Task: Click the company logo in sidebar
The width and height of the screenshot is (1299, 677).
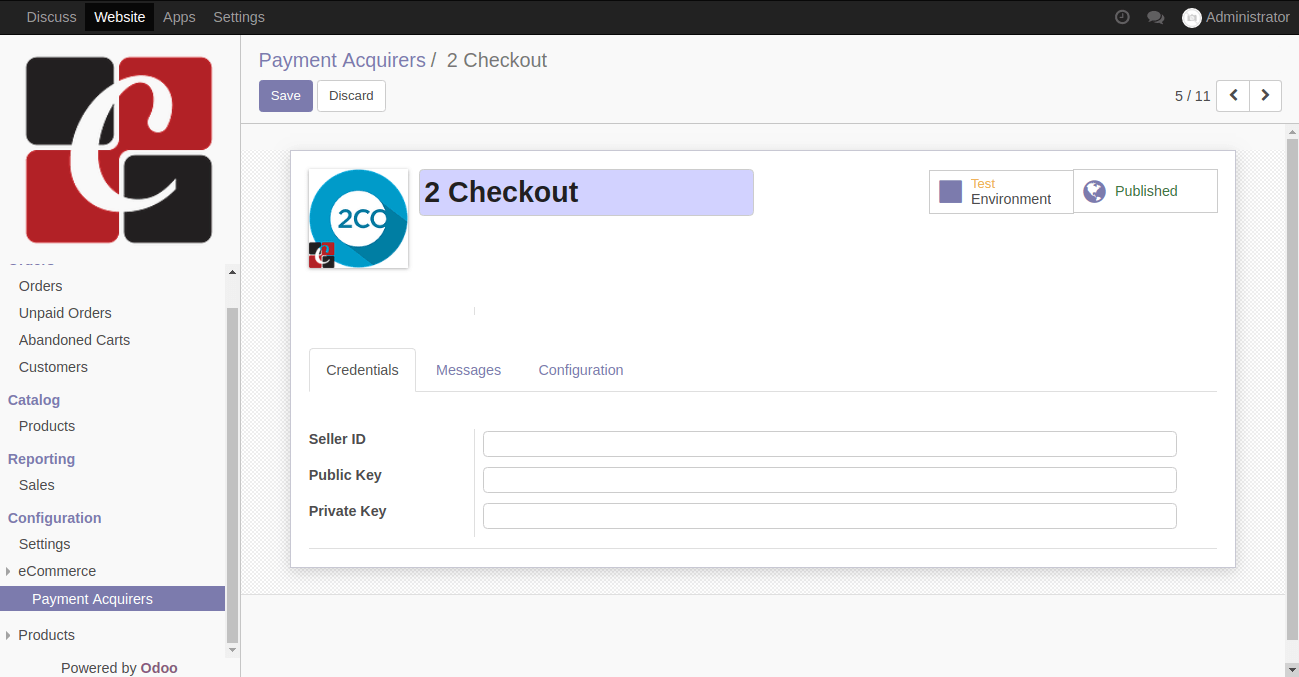Action: pos(119,149)
